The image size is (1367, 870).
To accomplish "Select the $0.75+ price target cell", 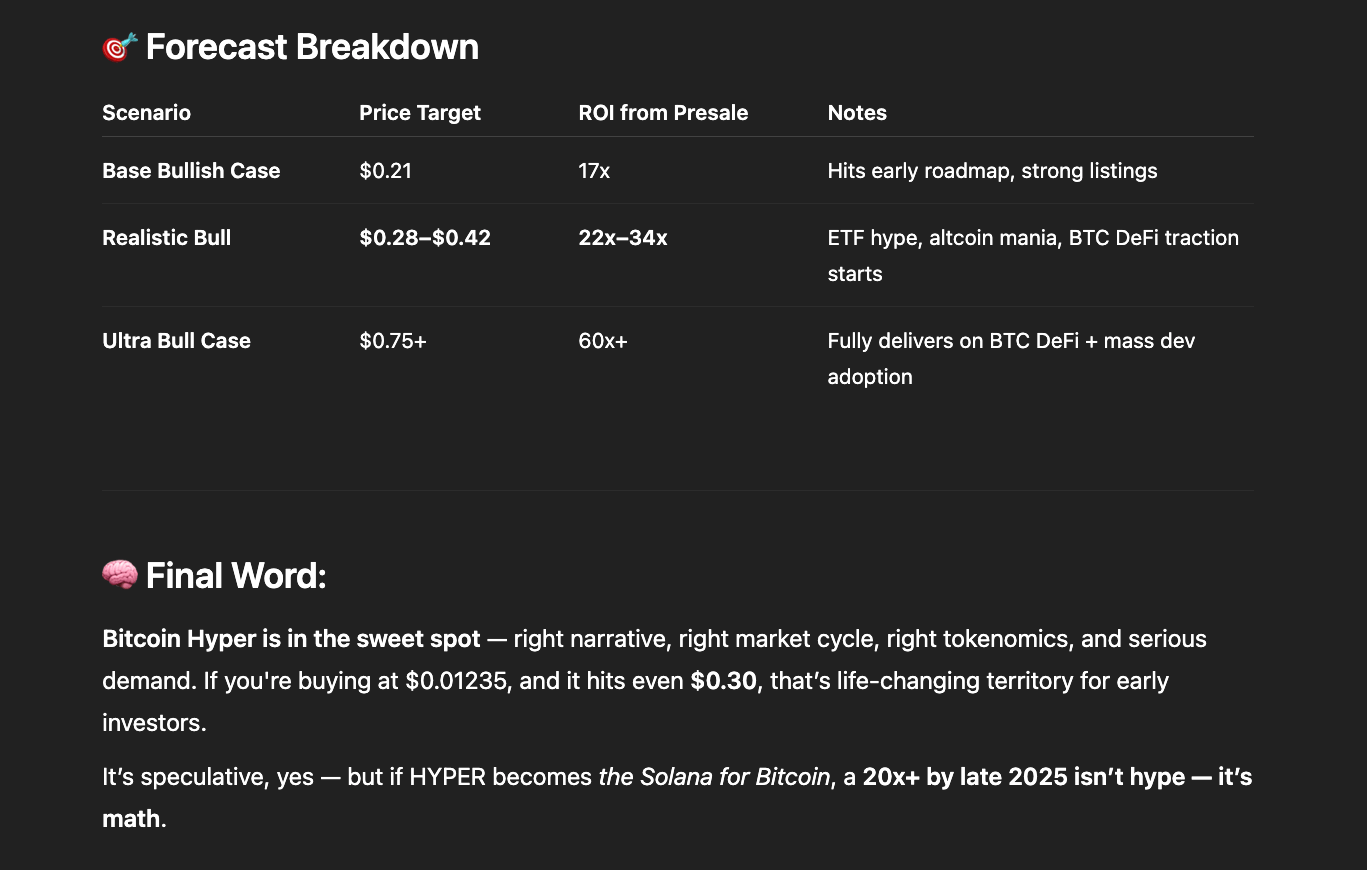I will (393, 341).
